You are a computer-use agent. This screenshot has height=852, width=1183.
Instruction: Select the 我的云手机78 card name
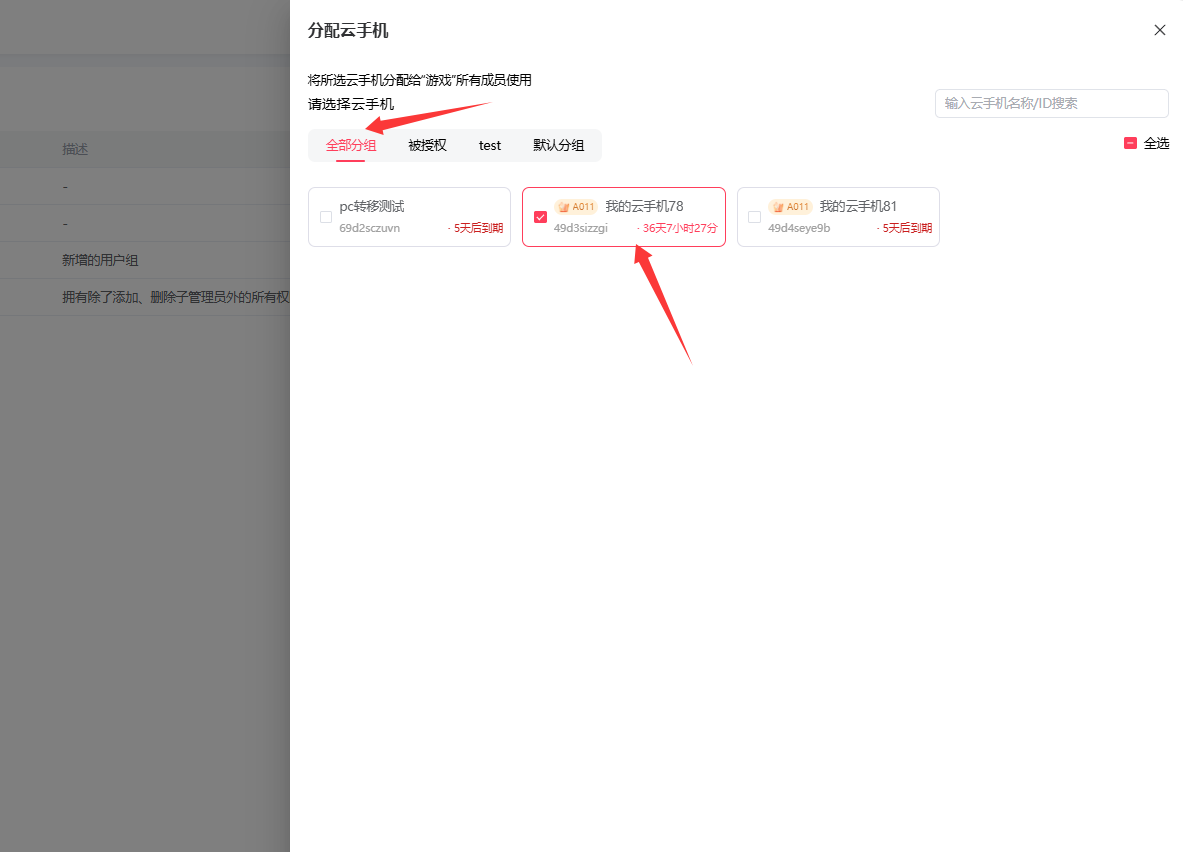click(644, 206)
